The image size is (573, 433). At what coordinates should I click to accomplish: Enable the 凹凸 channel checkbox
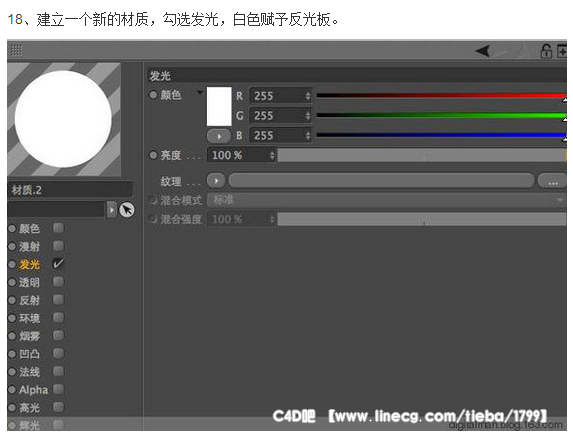[x=58, y=353]
